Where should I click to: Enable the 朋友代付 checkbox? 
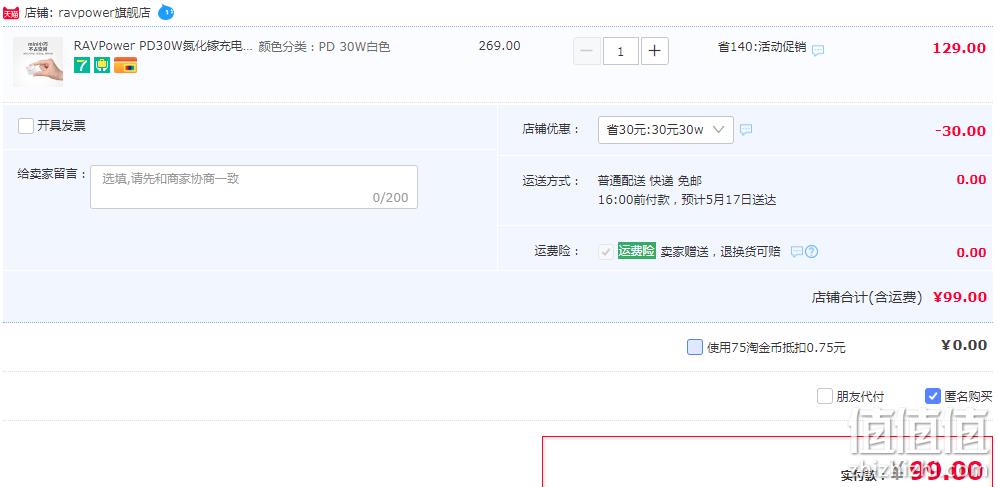coord(825,397)
